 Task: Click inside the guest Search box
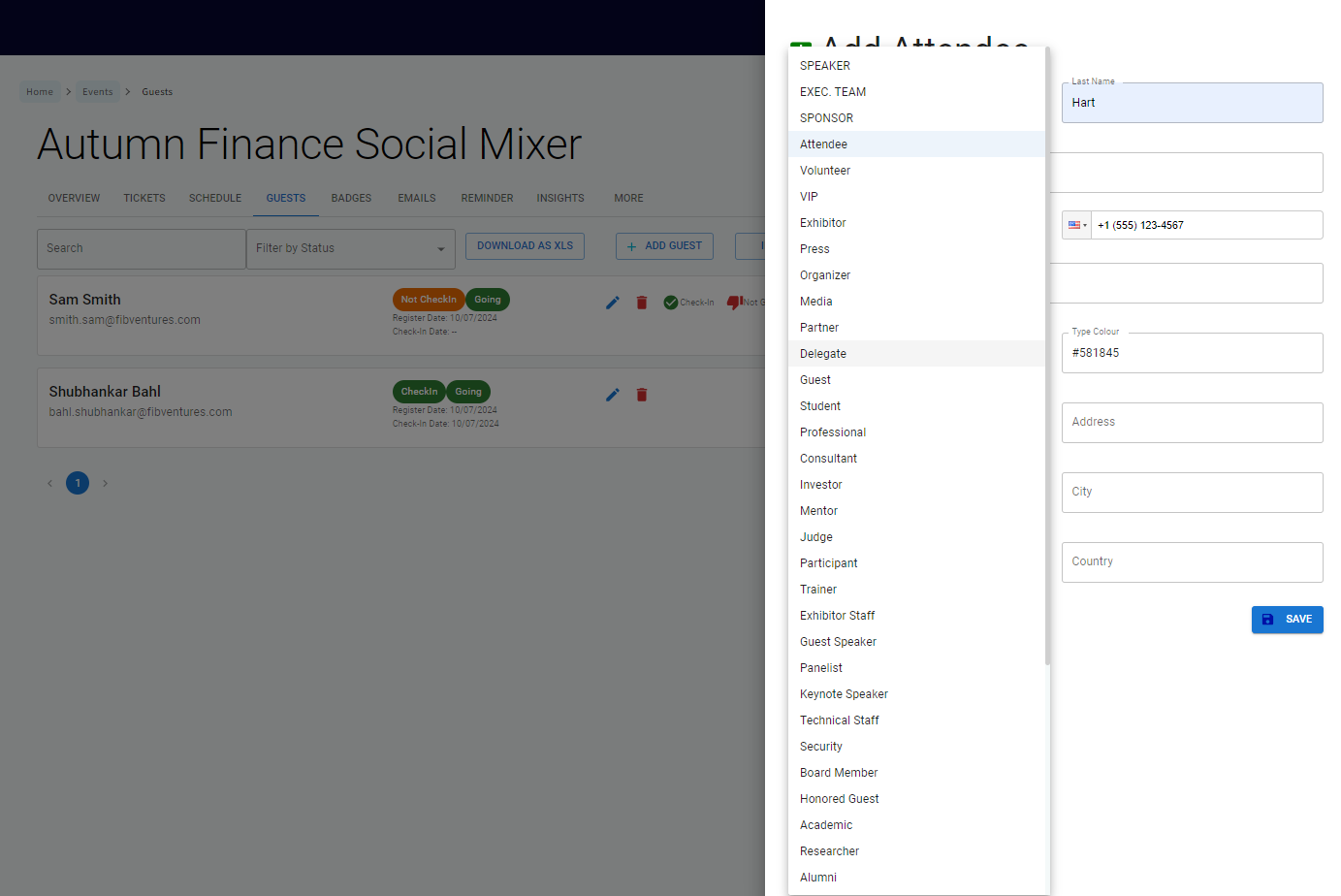pyautogui.click(x=141, y=248)
